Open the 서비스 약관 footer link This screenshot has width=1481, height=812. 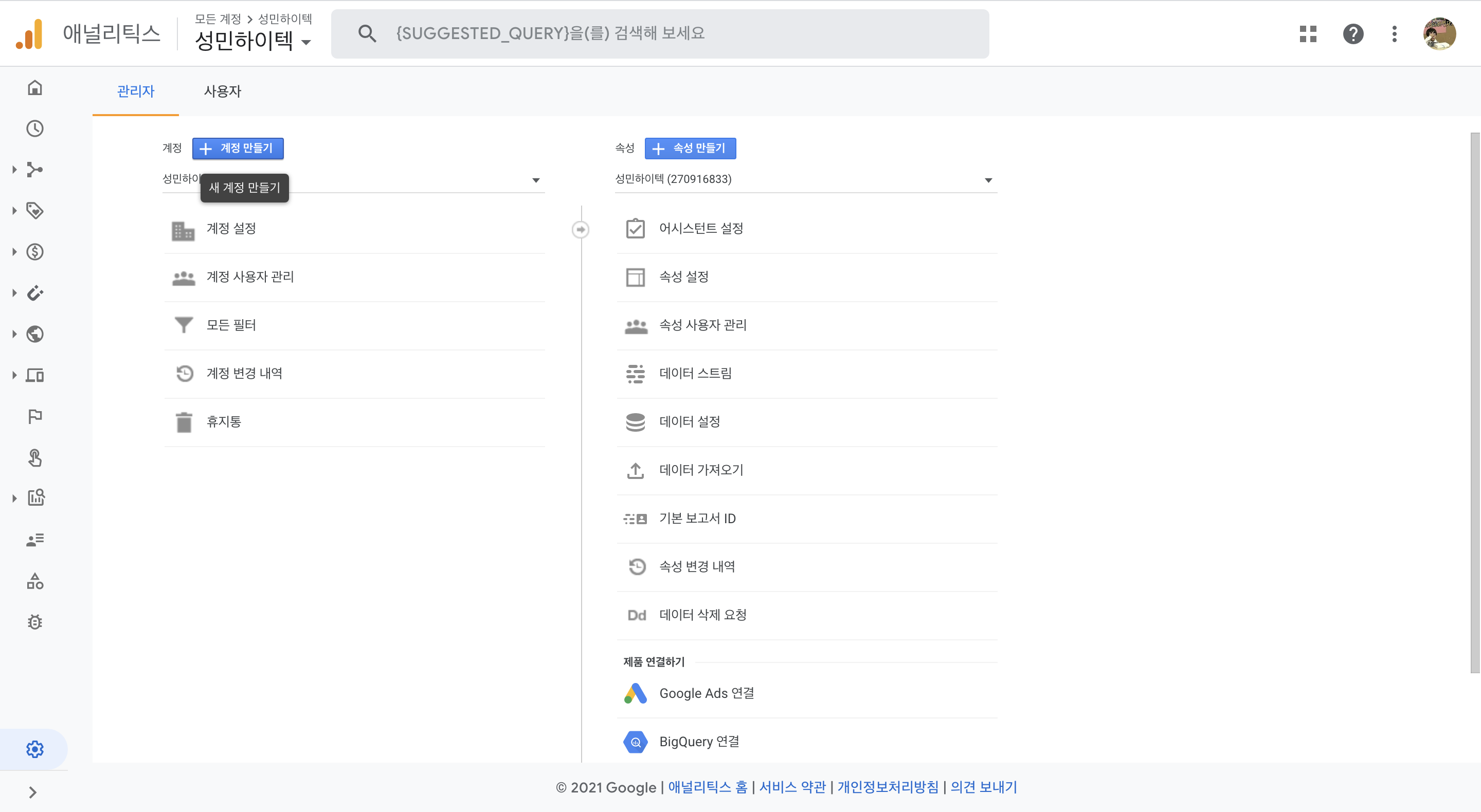[x=792, y=787]
